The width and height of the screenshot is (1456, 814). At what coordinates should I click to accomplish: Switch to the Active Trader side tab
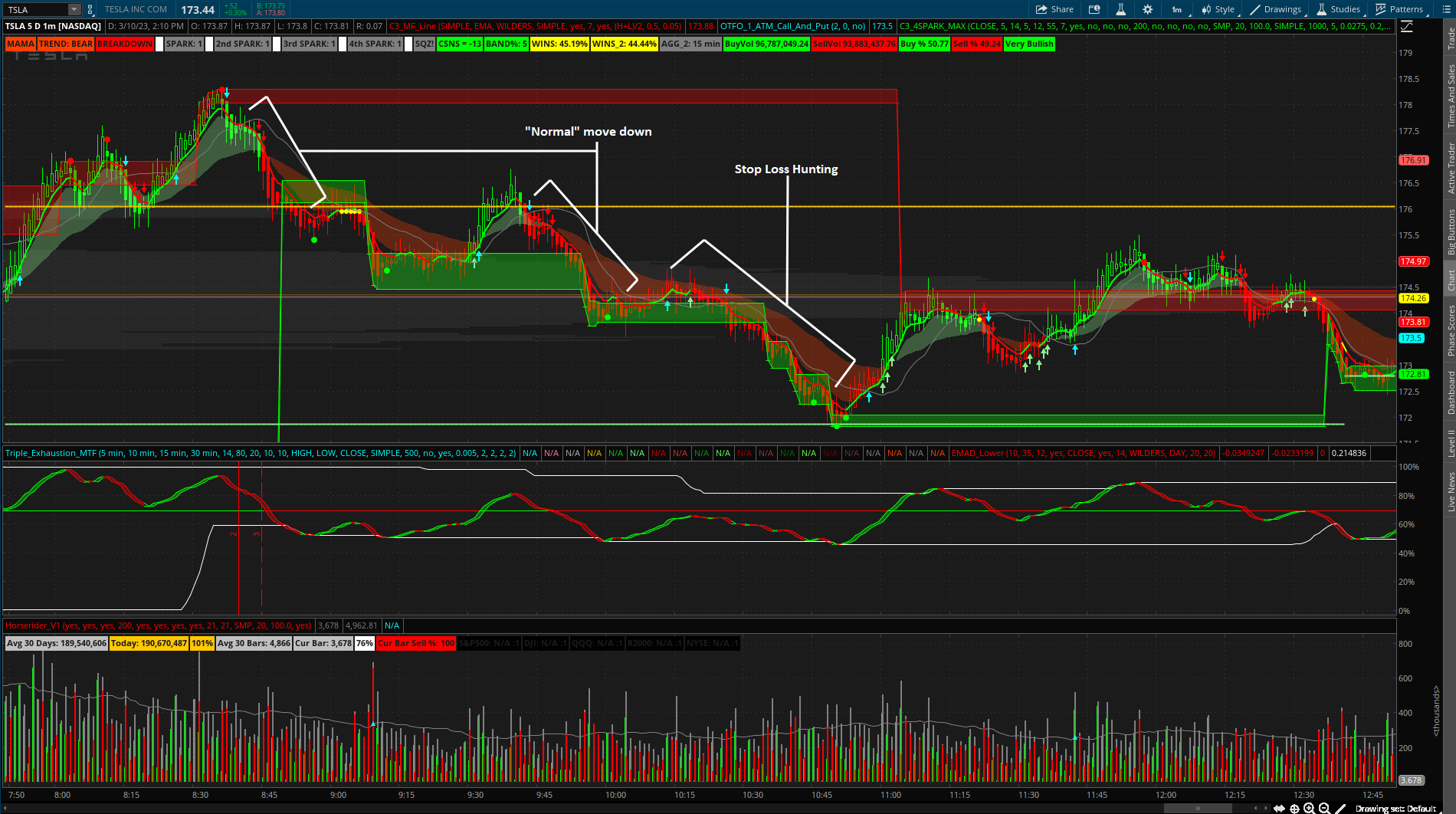click(x=1450, y=168)
